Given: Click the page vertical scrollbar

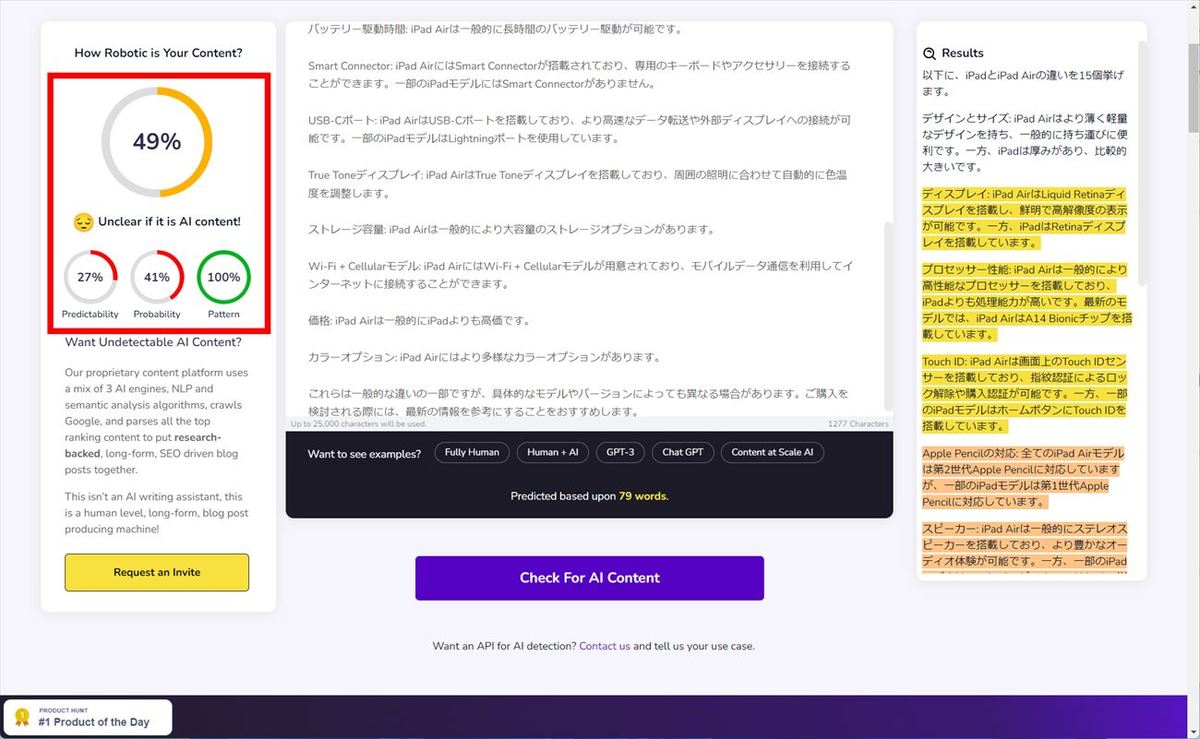Looking at the screenshot, I should pos(1193,369).
